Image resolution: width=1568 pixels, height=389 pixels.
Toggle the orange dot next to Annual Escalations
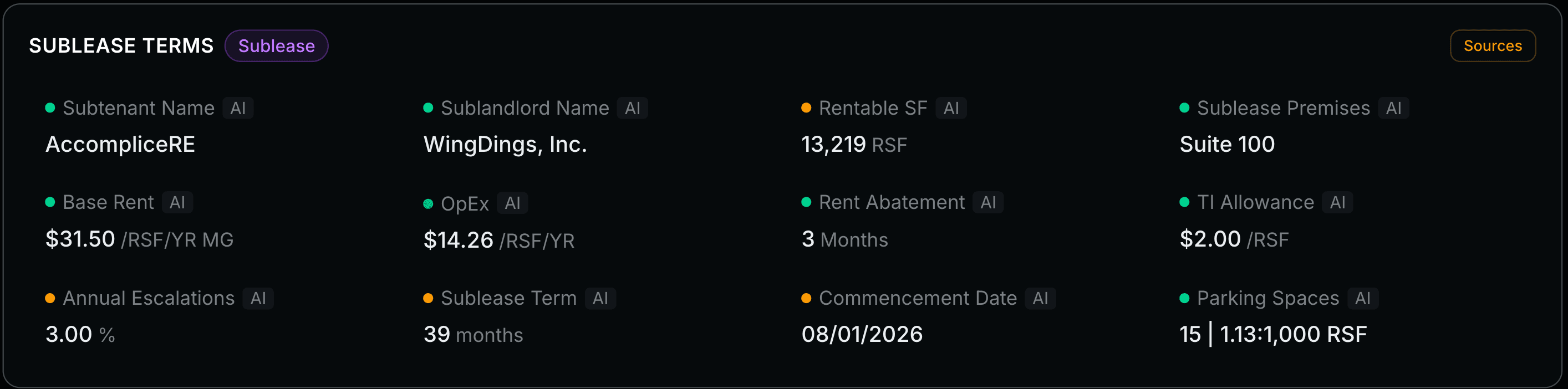coord(50,298)
